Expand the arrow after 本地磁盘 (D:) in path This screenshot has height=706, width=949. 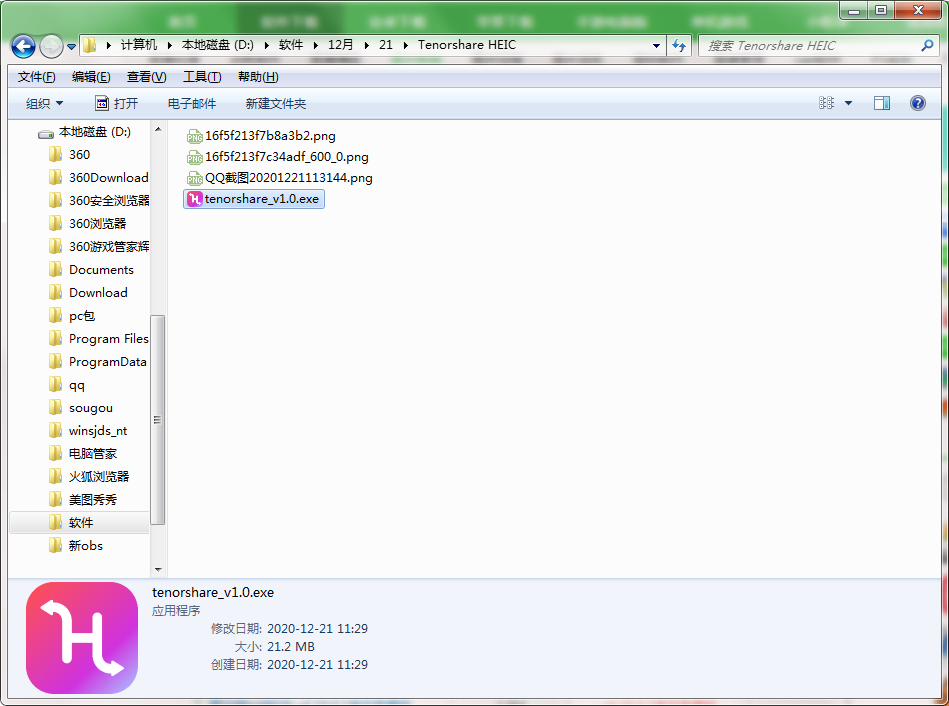pos(266,45)
